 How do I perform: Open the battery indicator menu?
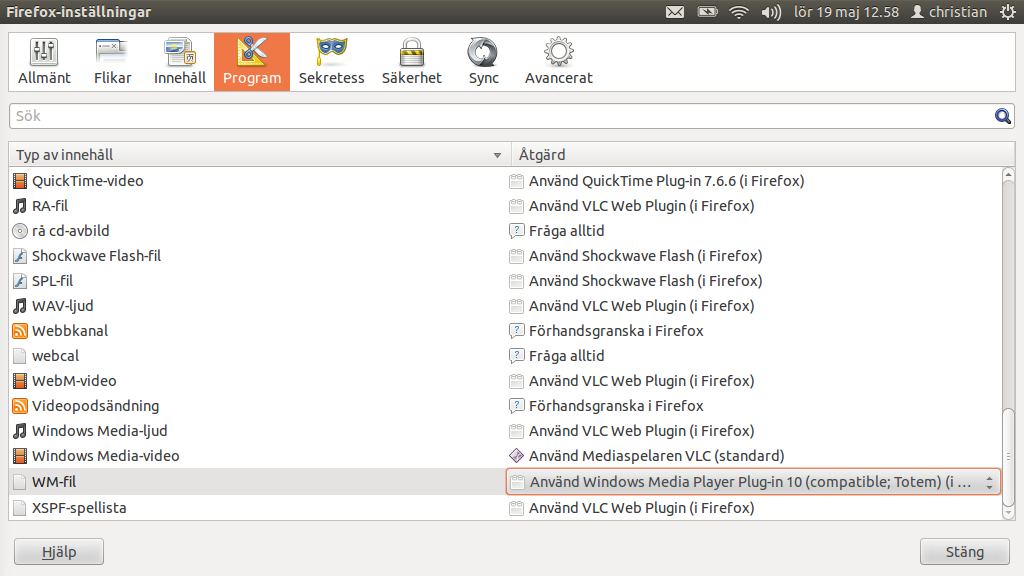pos(707,12)
